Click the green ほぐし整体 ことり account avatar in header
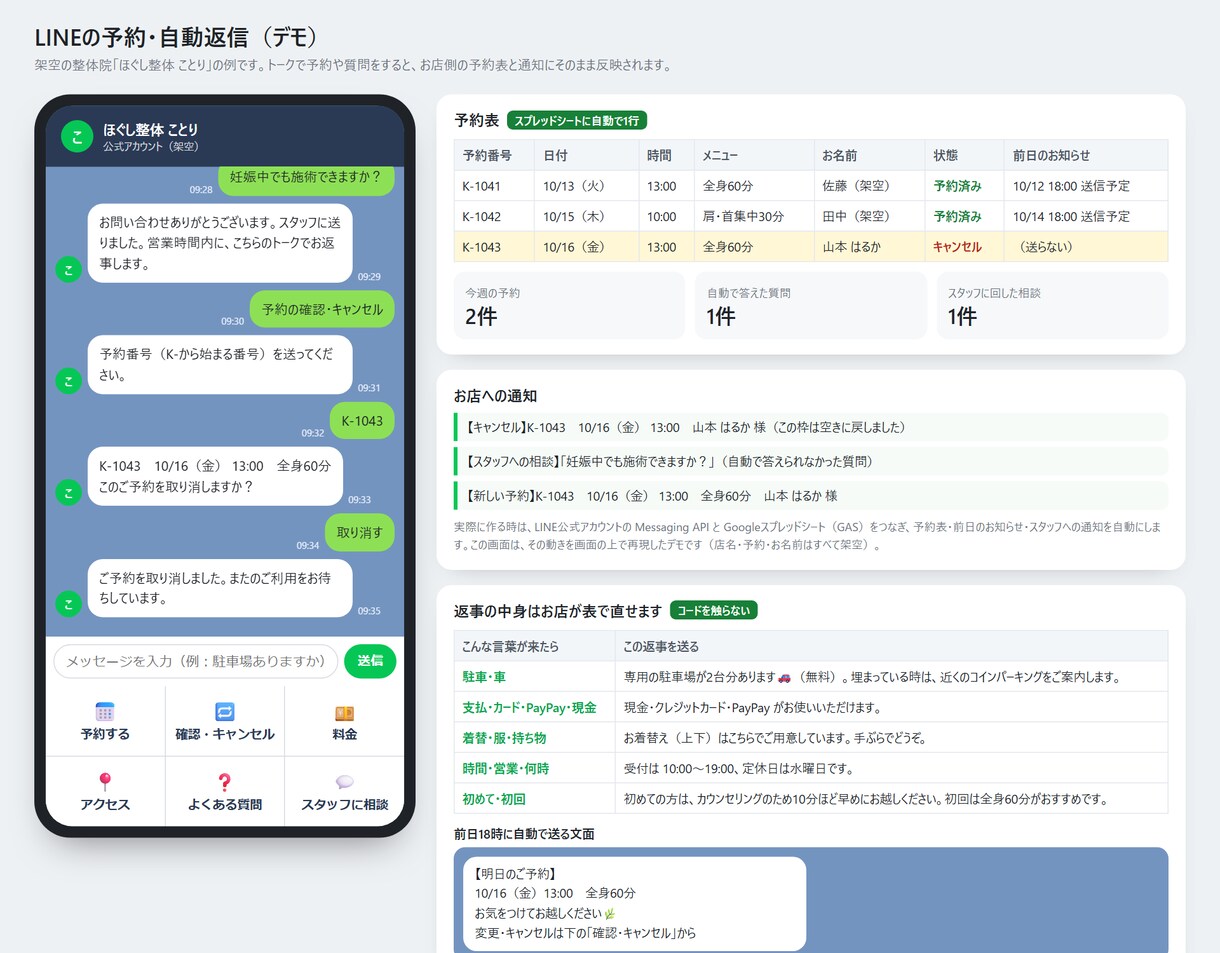 (77, 137)
